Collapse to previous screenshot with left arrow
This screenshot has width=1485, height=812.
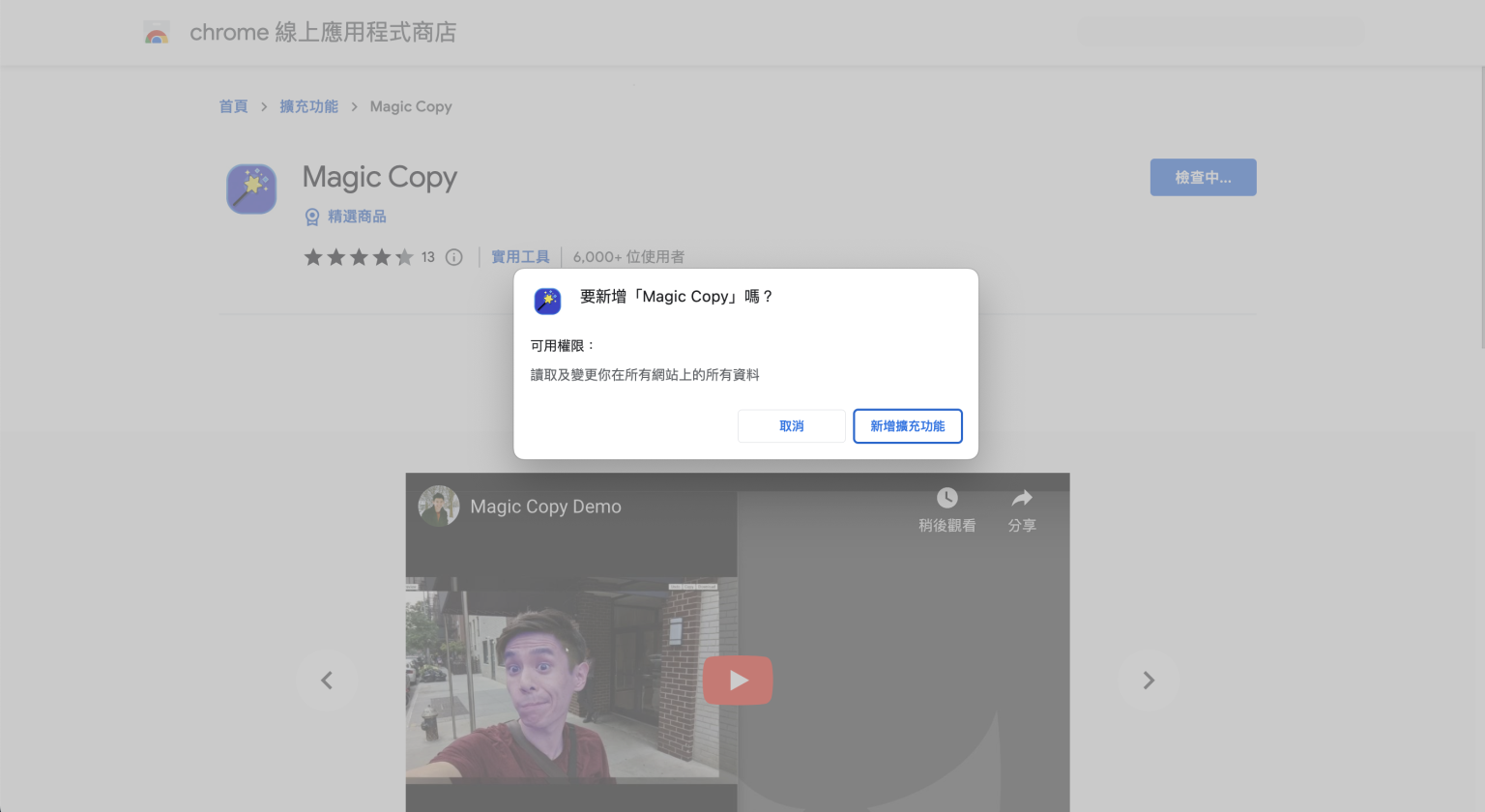(327, 680)
